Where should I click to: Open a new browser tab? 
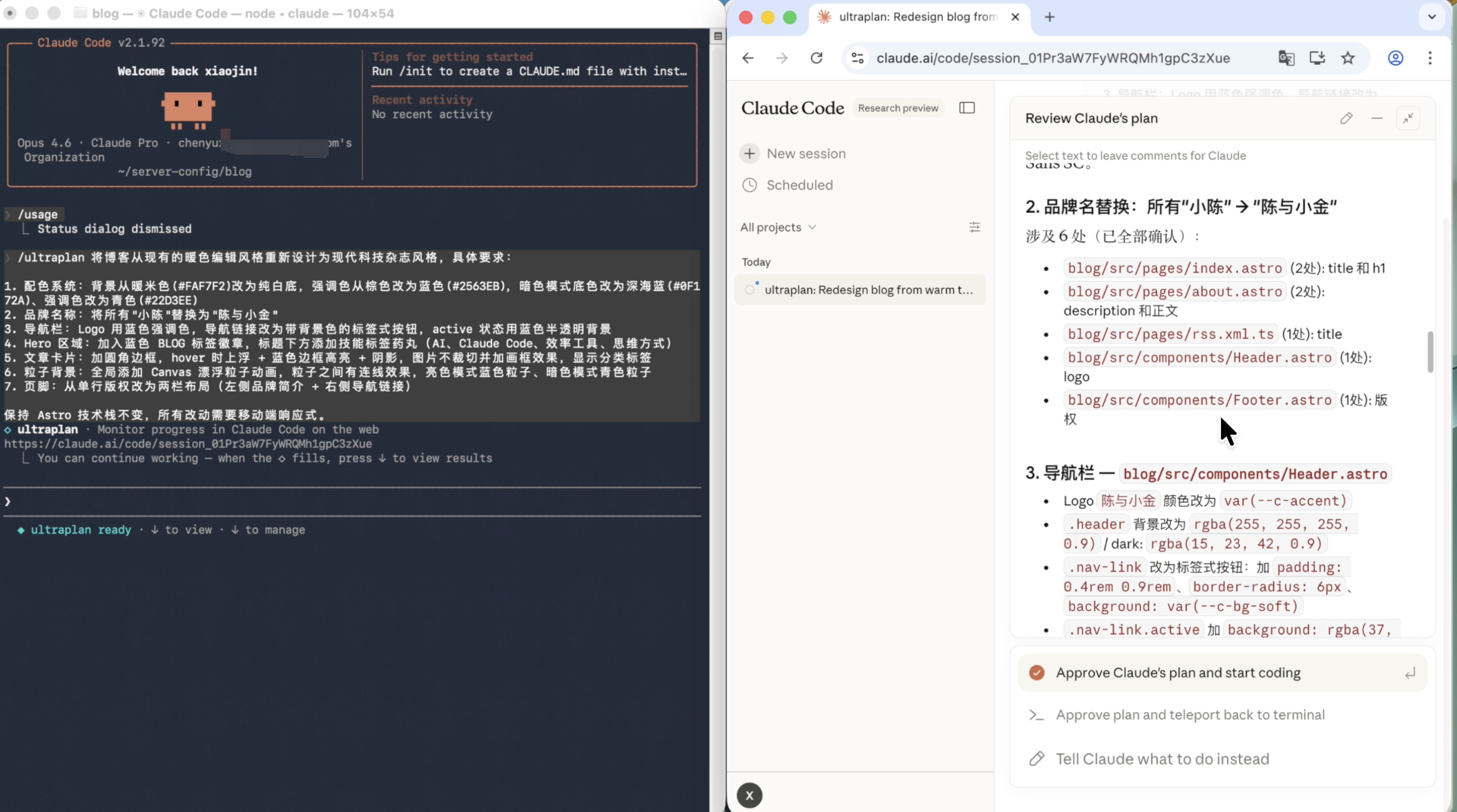click(1050, 17)
